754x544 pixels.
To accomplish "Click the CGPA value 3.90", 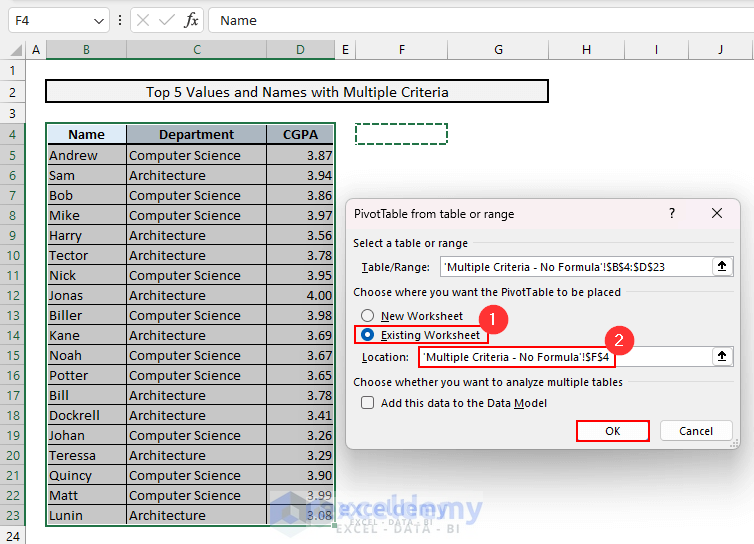I will [x=300, y=475].
